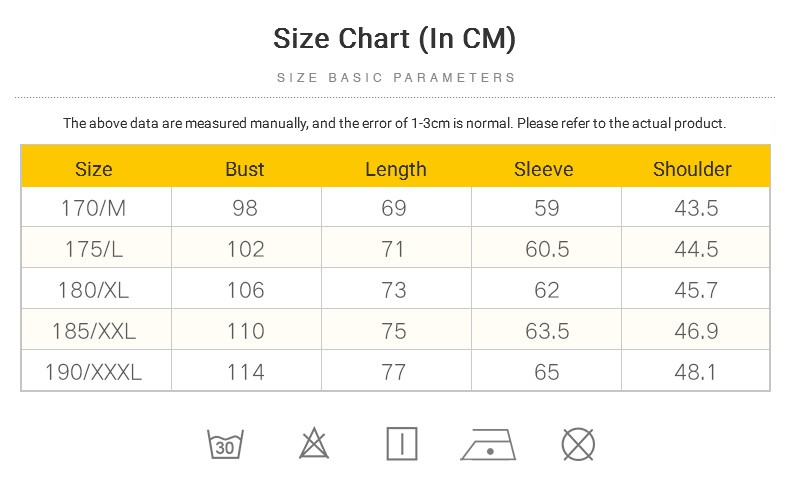Click the low heat iron icon
The image size is (790, 486).
(488, 444)
